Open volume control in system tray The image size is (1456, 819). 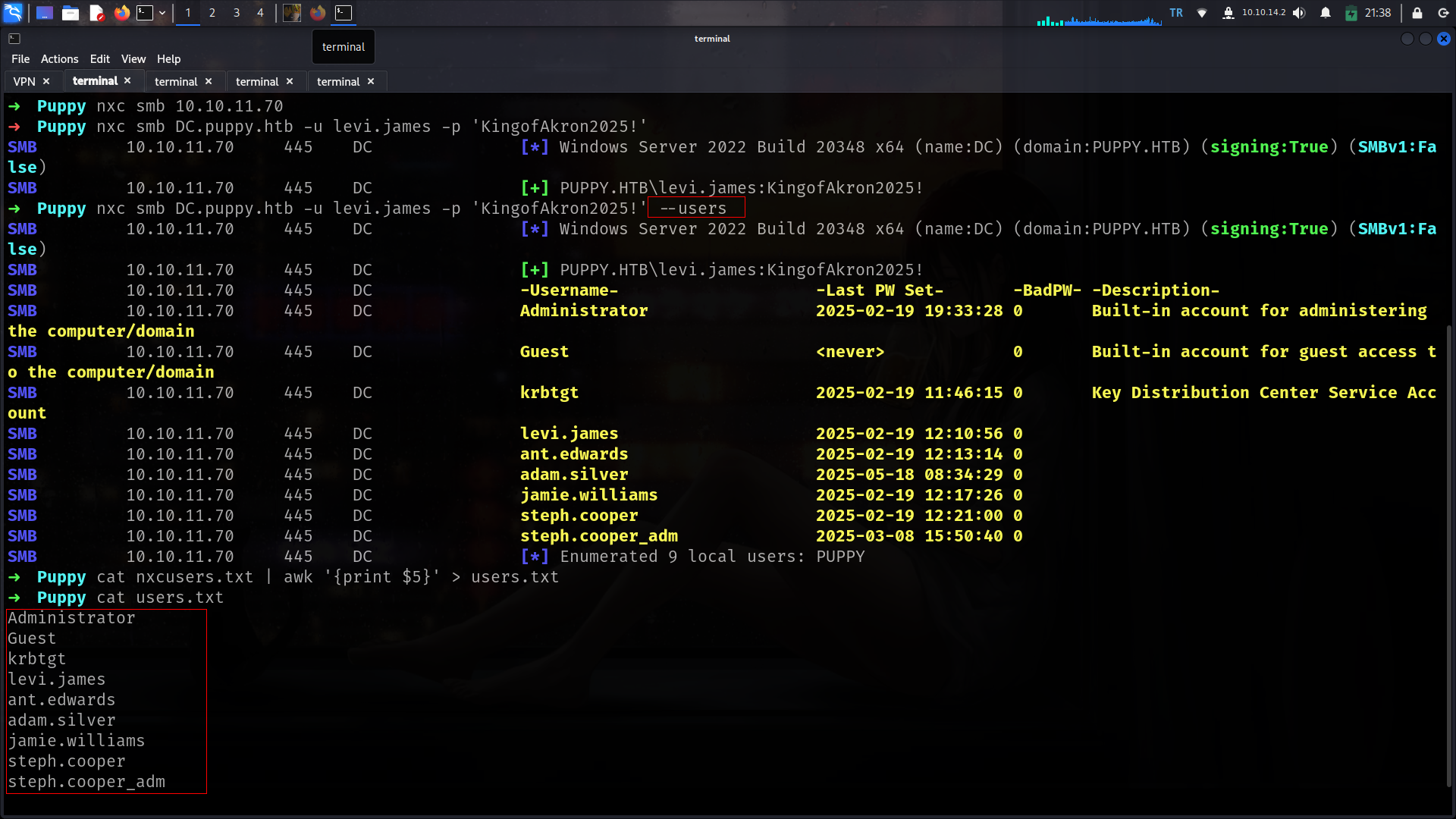[1299, 13]
